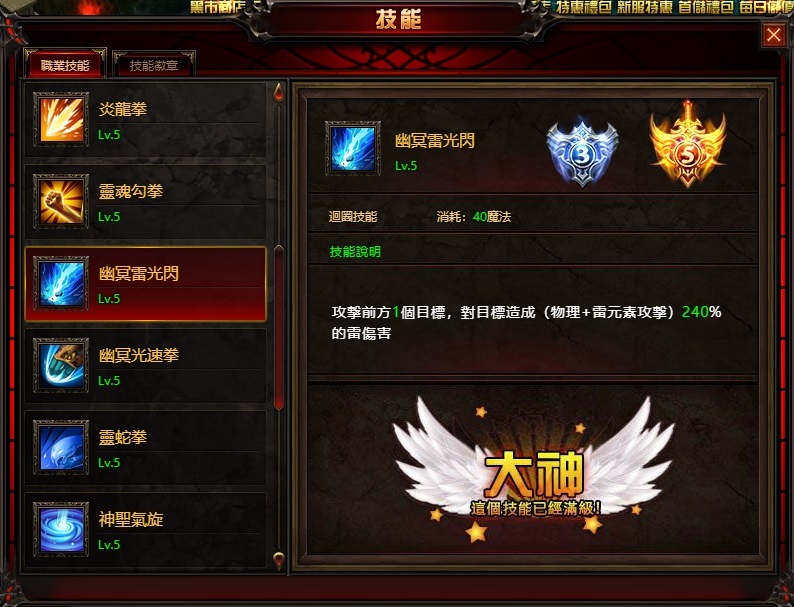Select the 炎龍拳 flame skill icon
Viewport: 794px width, 607px height.
click(61, 119)
